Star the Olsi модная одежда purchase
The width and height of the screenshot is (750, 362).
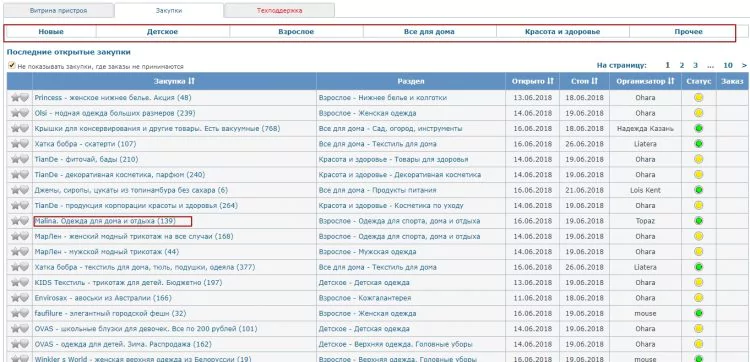pos(15,113)
